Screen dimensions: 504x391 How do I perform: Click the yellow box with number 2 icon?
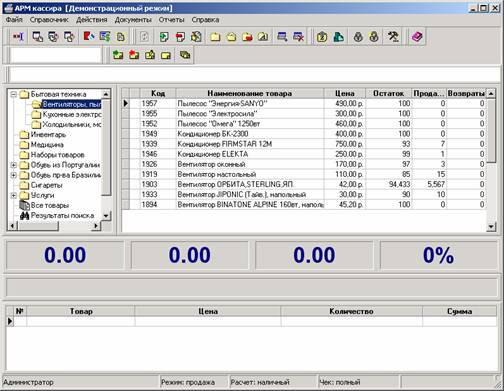click(x=322, y=37)
